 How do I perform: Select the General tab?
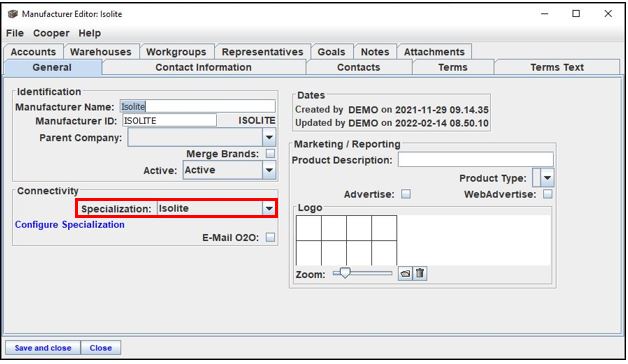pos(52,67)
